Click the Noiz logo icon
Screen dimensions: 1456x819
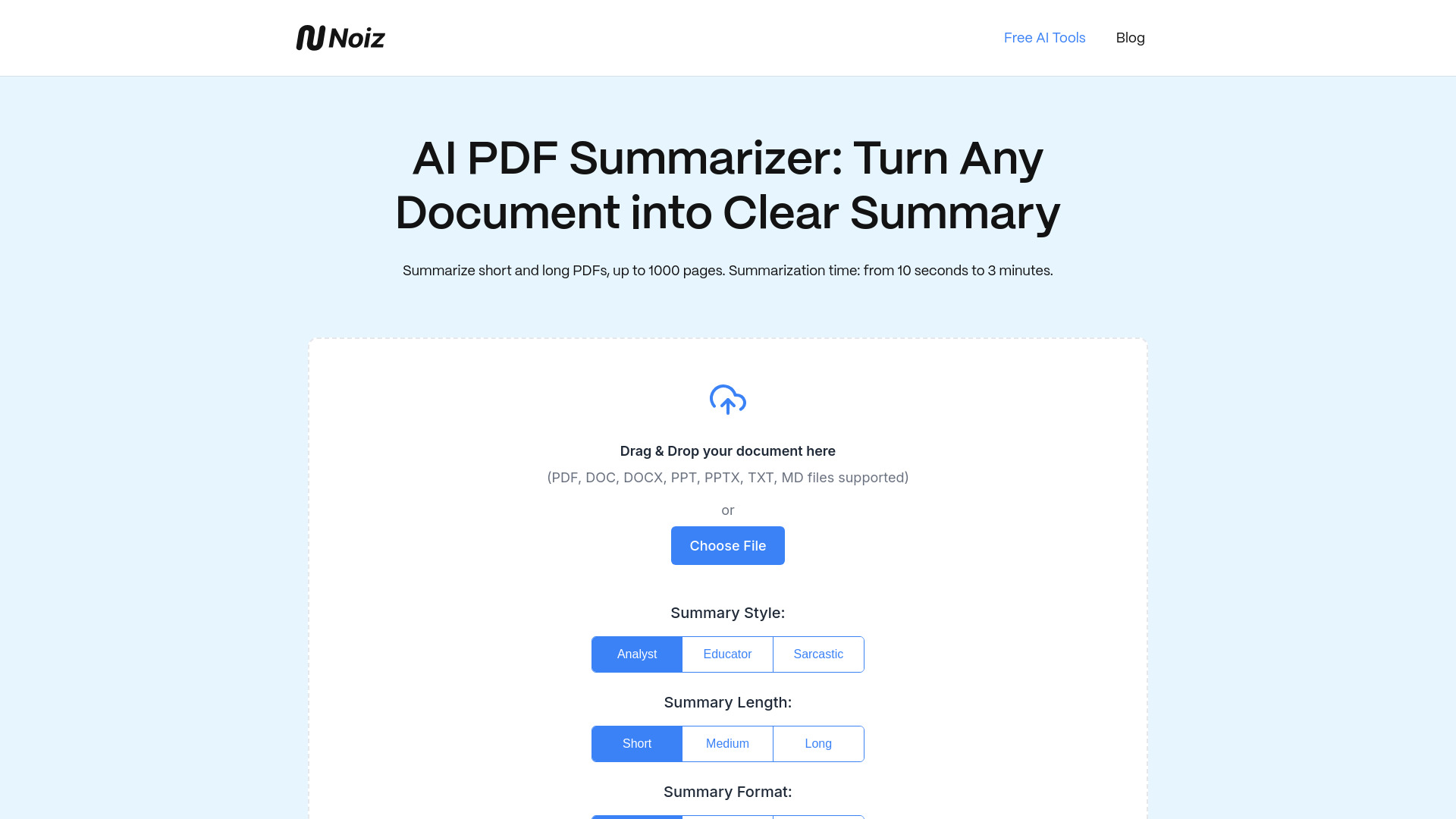click(307, 37)
